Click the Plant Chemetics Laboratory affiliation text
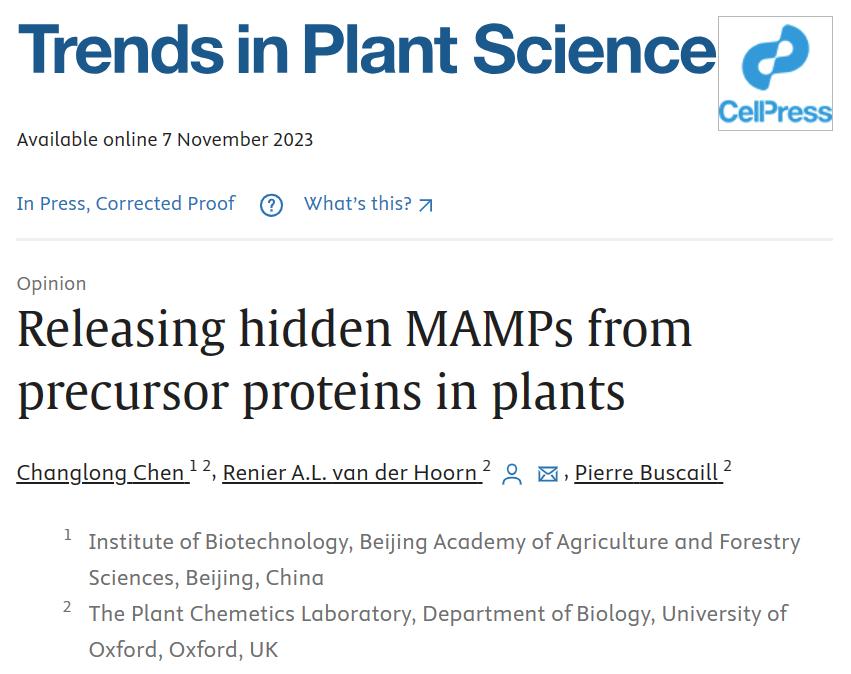 point(439,631)
